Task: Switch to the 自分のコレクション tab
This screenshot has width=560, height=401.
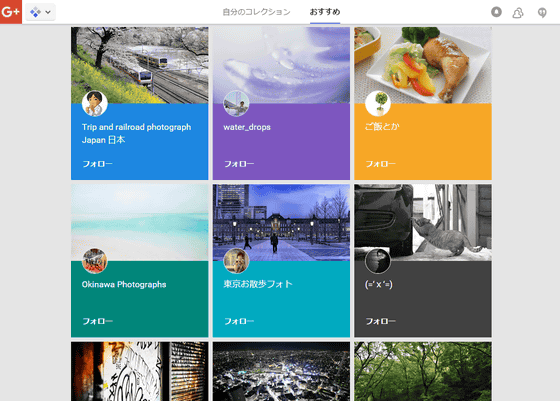Action: [256, 12]
